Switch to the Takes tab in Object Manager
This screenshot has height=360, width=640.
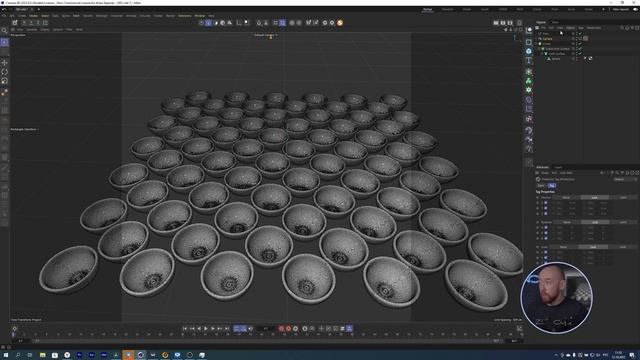[x=555, y=22]
